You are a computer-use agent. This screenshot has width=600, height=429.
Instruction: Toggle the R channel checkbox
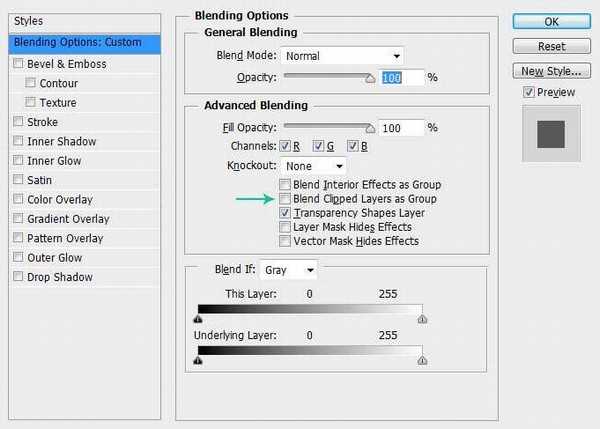click(x=286, y=146)
